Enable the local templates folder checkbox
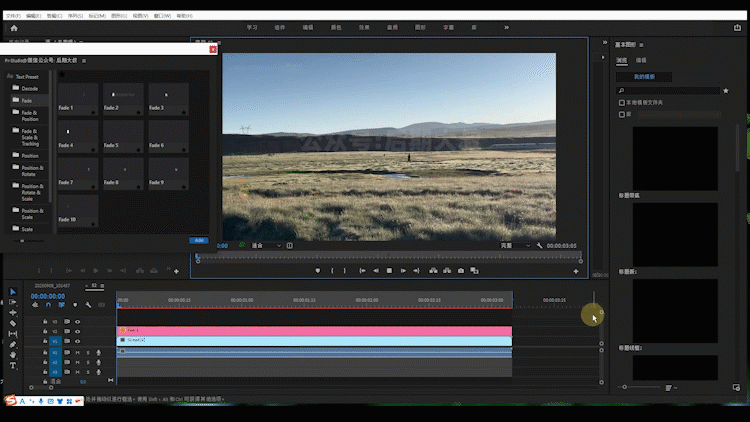The image size is (750, 422). pyautogui.click(x=622, y=102)
